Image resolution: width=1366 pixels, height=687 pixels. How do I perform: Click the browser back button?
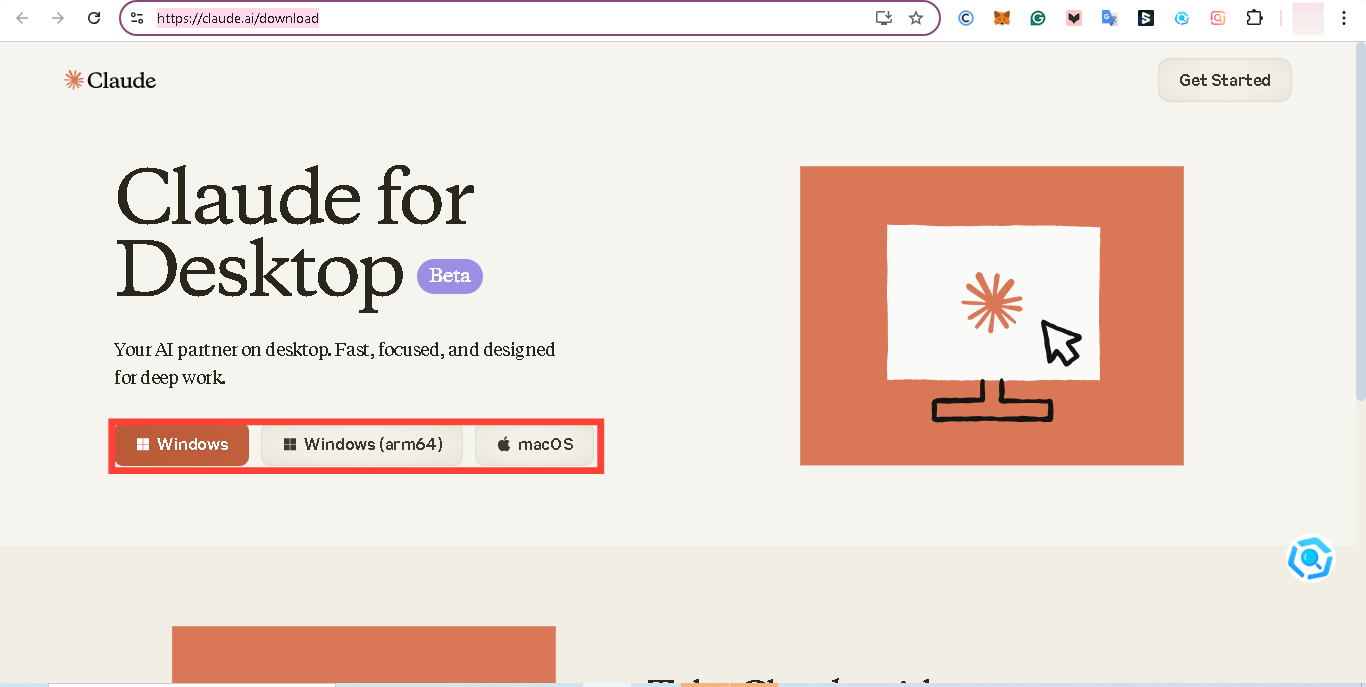[x=22, y=17]
